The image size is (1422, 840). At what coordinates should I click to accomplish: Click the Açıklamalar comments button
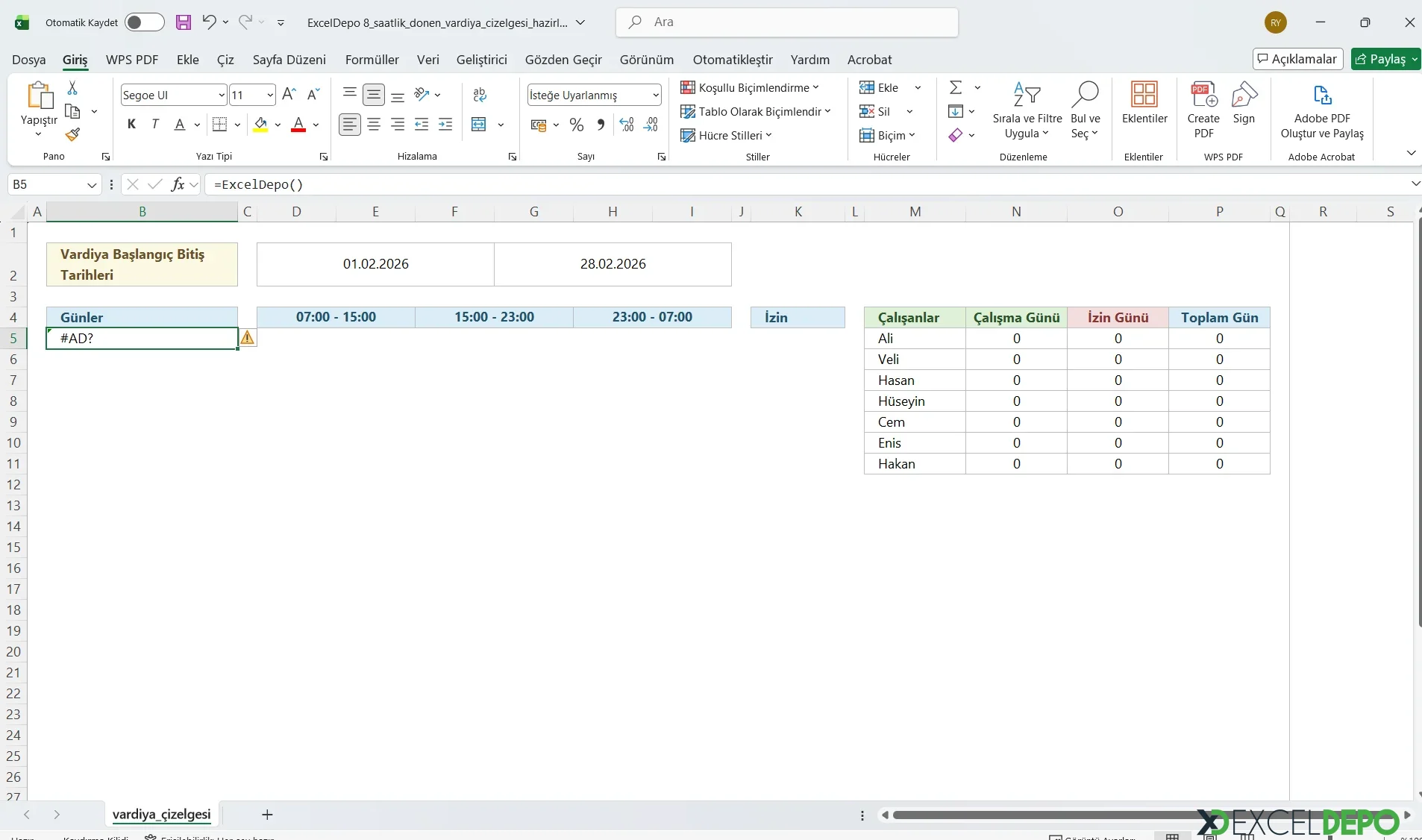click(x=1297, y=59)
